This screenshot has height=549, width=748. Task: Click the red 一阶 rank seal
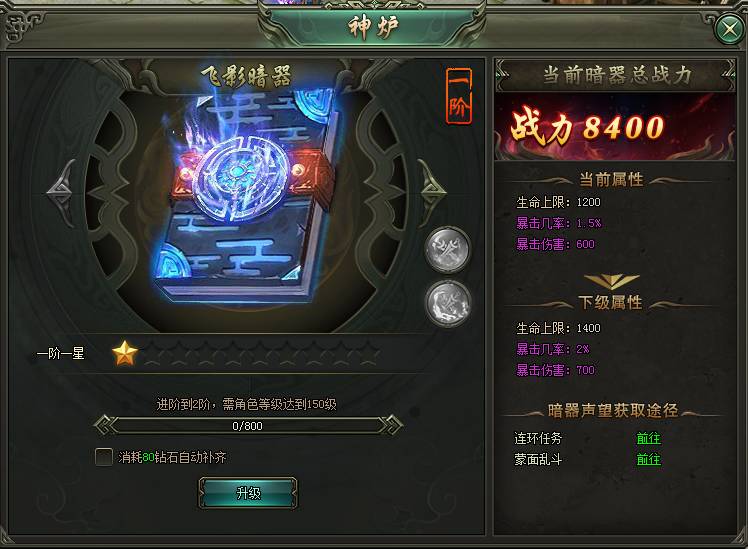point(458,96)
